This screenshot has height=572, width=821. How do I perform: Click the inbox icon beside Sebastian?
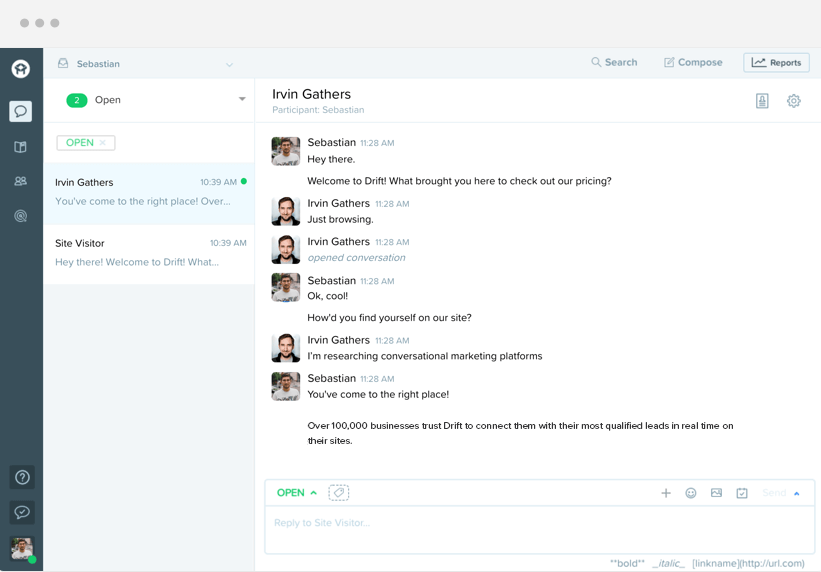coord(63,63)
